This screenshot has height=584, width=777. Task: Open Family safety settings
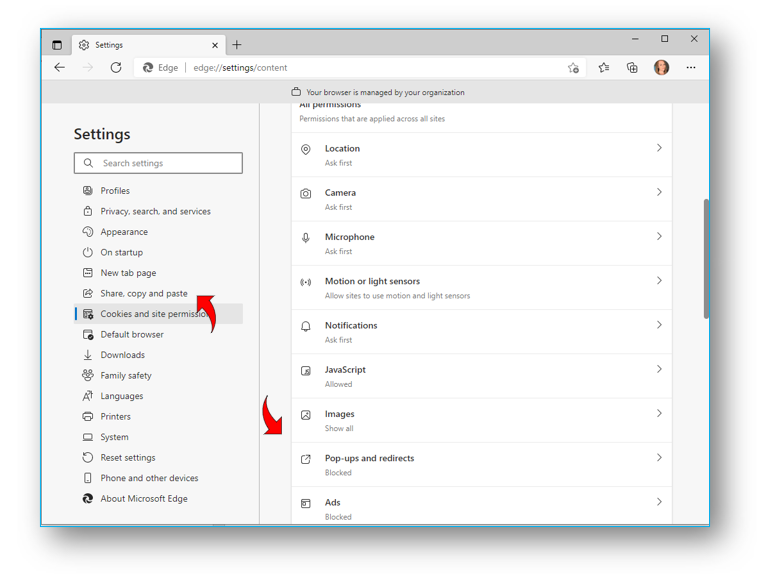(158, 376)
